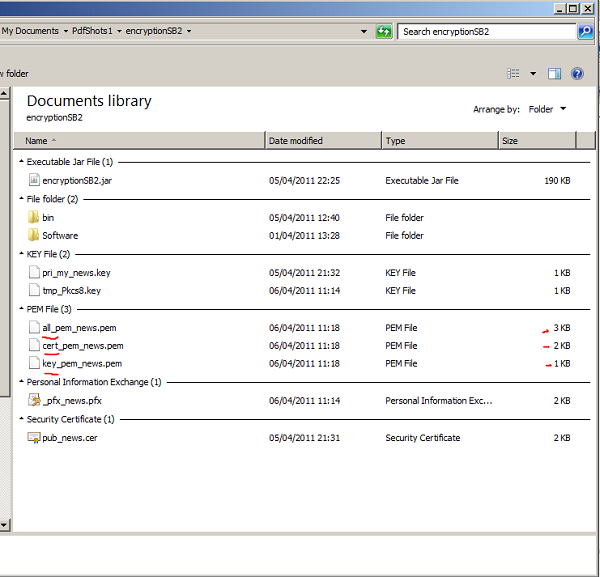Click the cert_pem_news.pem file icon
Viewport: 600px width, 577px height.
(34, 345)
